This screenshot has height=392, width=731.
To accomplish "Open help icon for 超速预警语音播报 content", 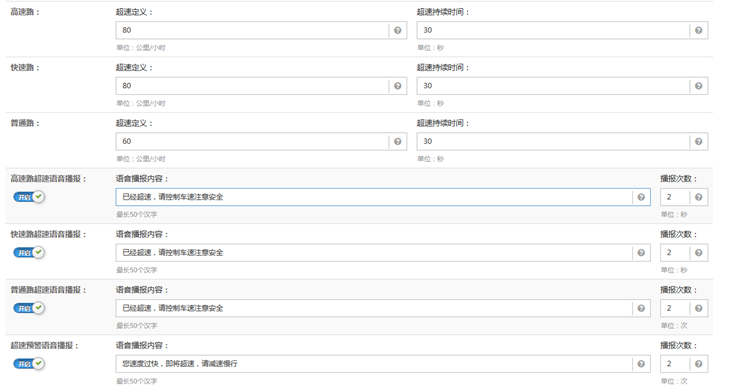I will (641, 364).
